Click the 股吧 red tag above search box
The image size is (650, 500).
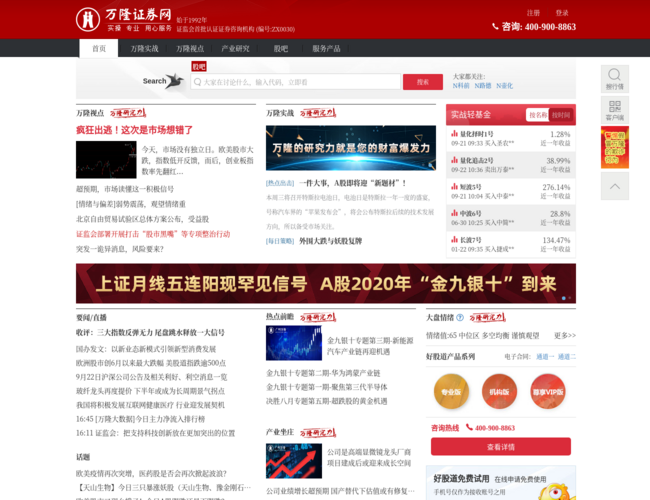199,67
